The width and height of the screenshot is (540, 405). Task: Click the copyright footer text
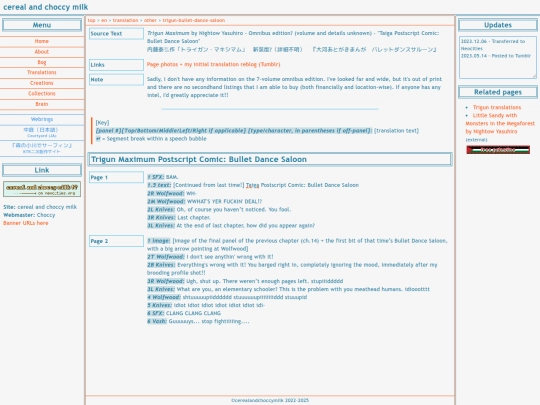tap(270, 400)
